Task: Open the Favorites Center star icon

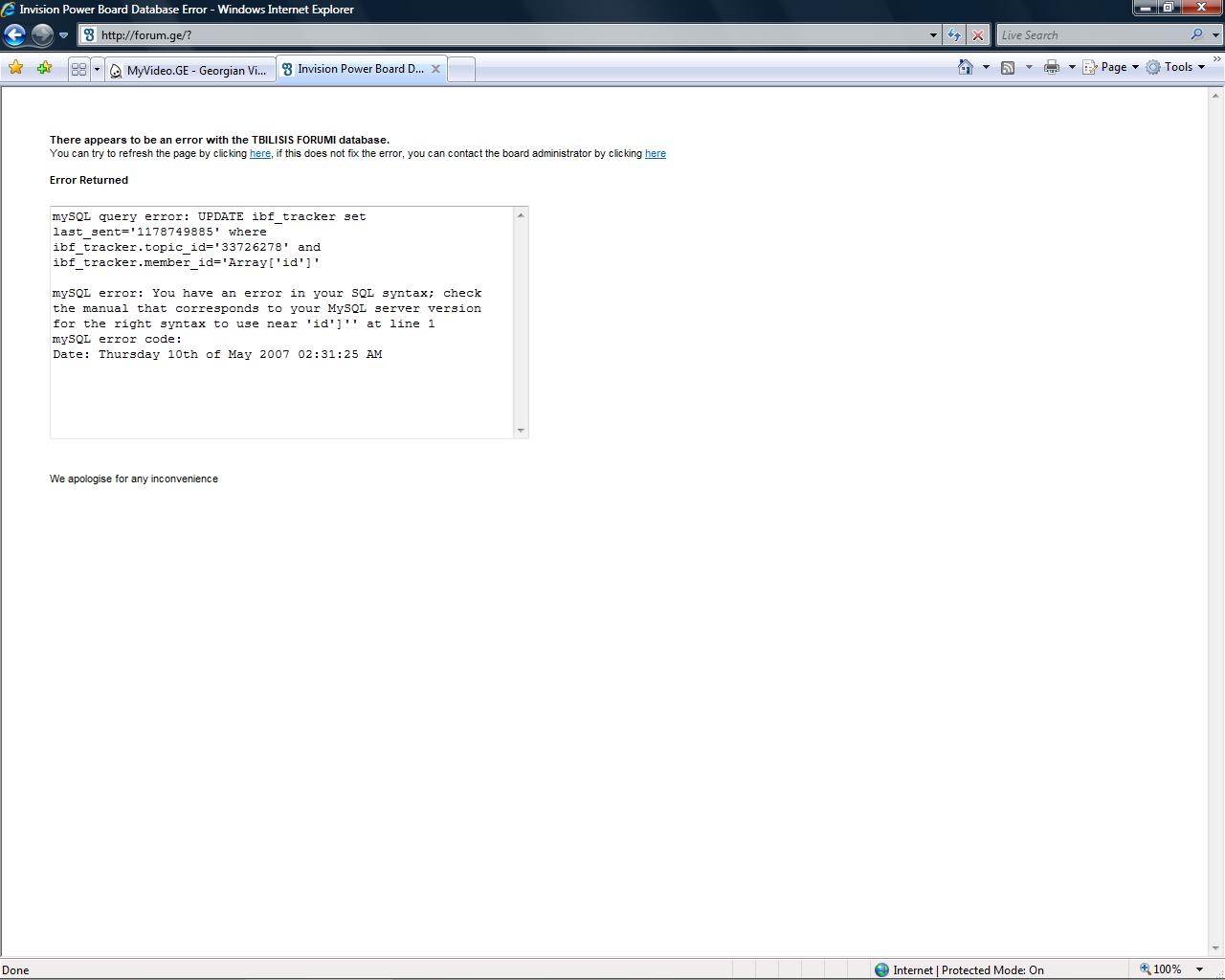Action: click(x=16, y=68)
